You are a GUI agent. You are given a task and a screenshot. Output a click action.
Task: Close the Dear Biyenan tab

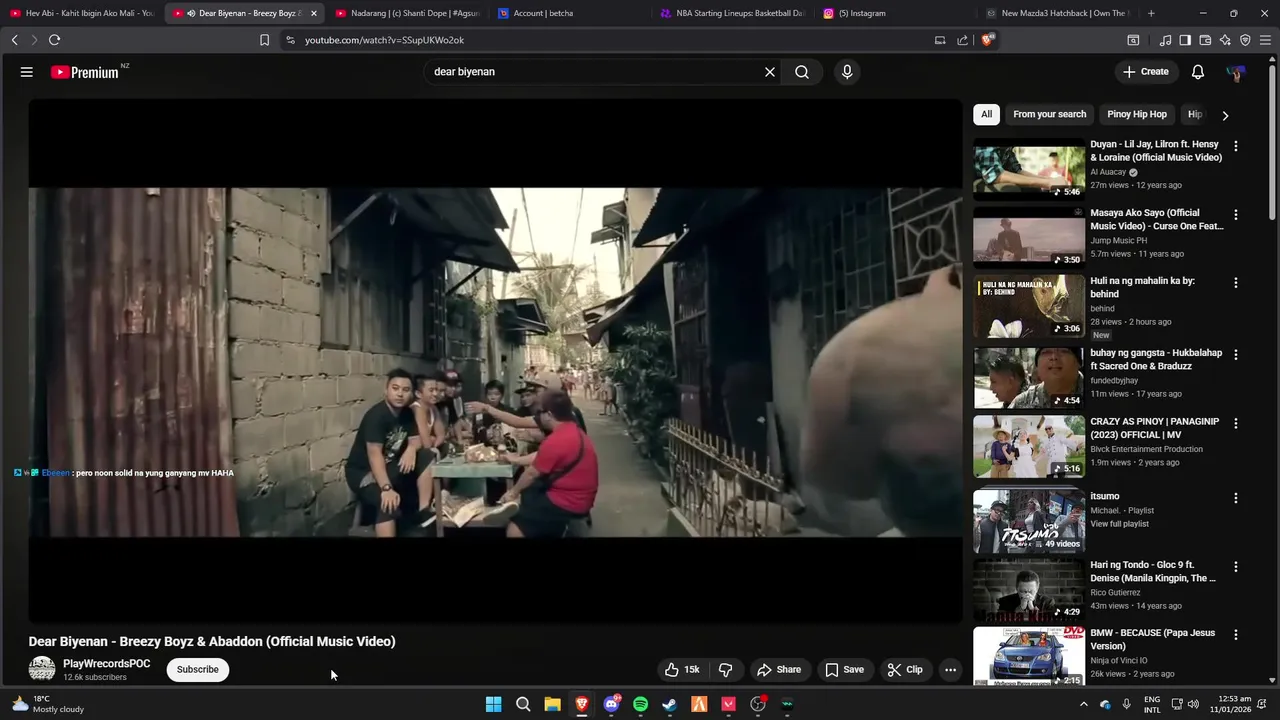[314, 13]
